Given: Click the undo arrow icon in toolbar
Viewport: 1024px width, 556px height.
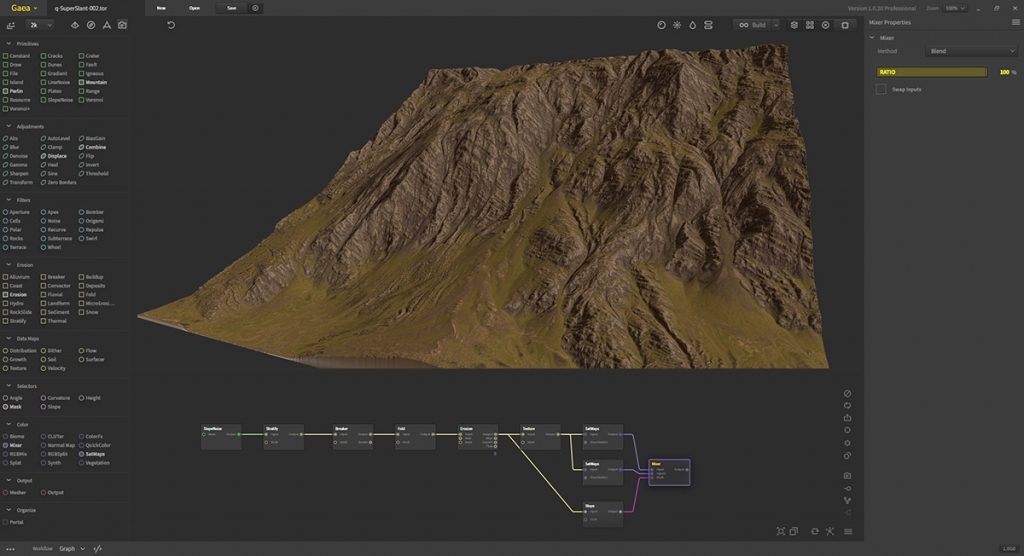Looking at the screenshot, I should click(171, 25).
